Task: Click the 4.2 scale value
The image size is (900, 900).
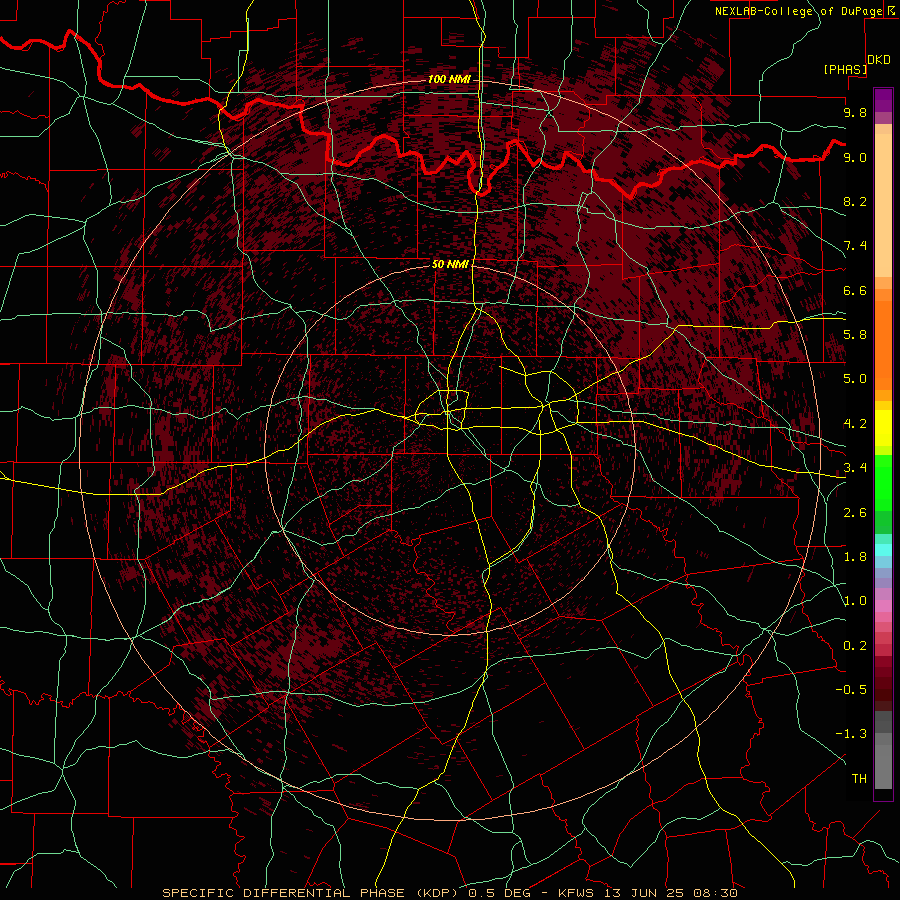Action: click(855, 424)
